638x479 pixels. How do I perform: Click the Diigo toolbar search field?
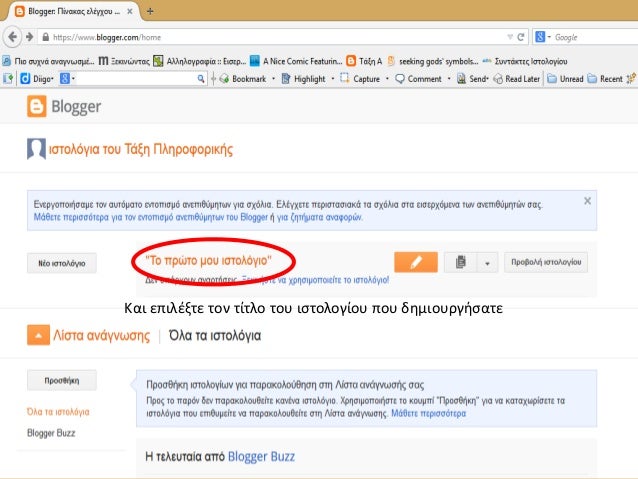(x=136, y=79)
